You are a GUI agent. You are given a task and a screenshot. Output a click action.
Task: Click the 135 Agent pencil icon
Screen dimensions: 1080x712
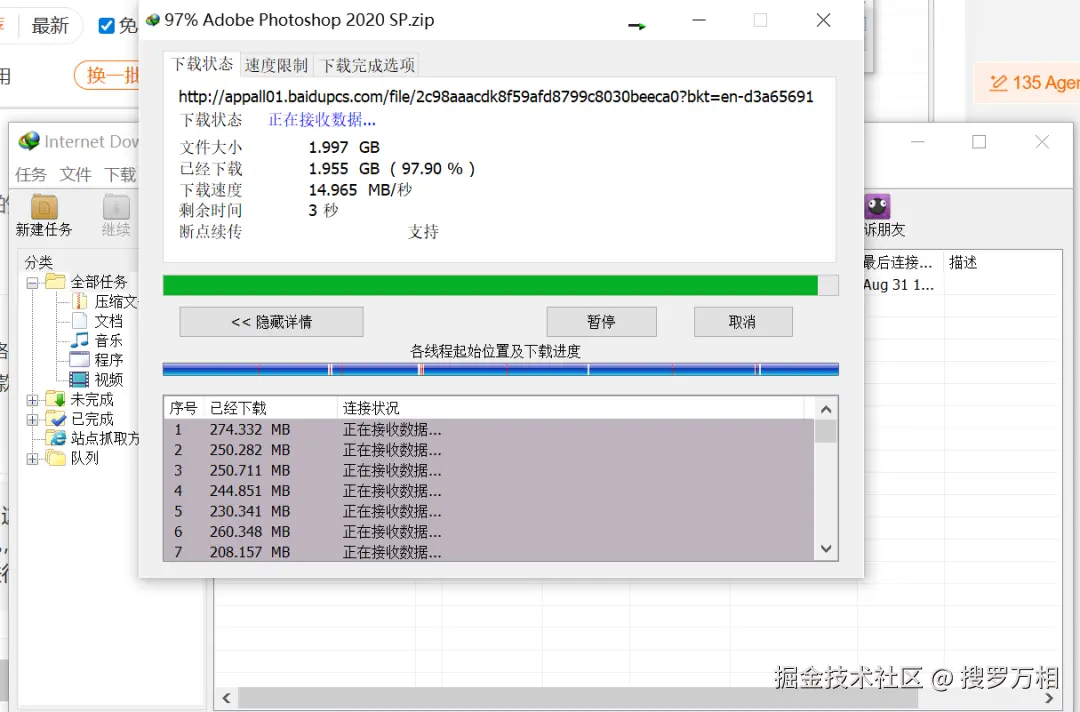[x=998, y=83]
